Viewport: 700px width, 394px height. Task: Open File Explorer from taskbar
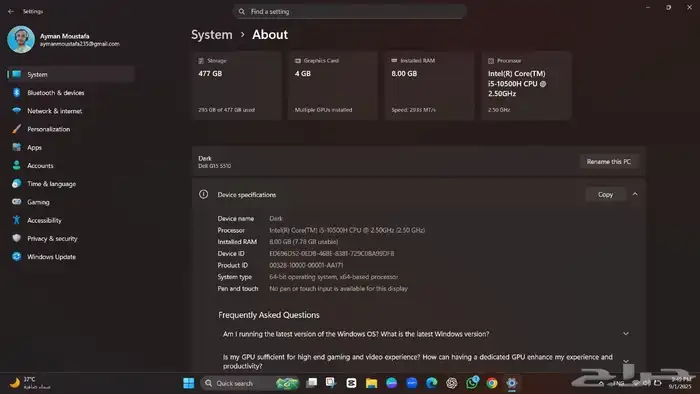click(371, 383)
